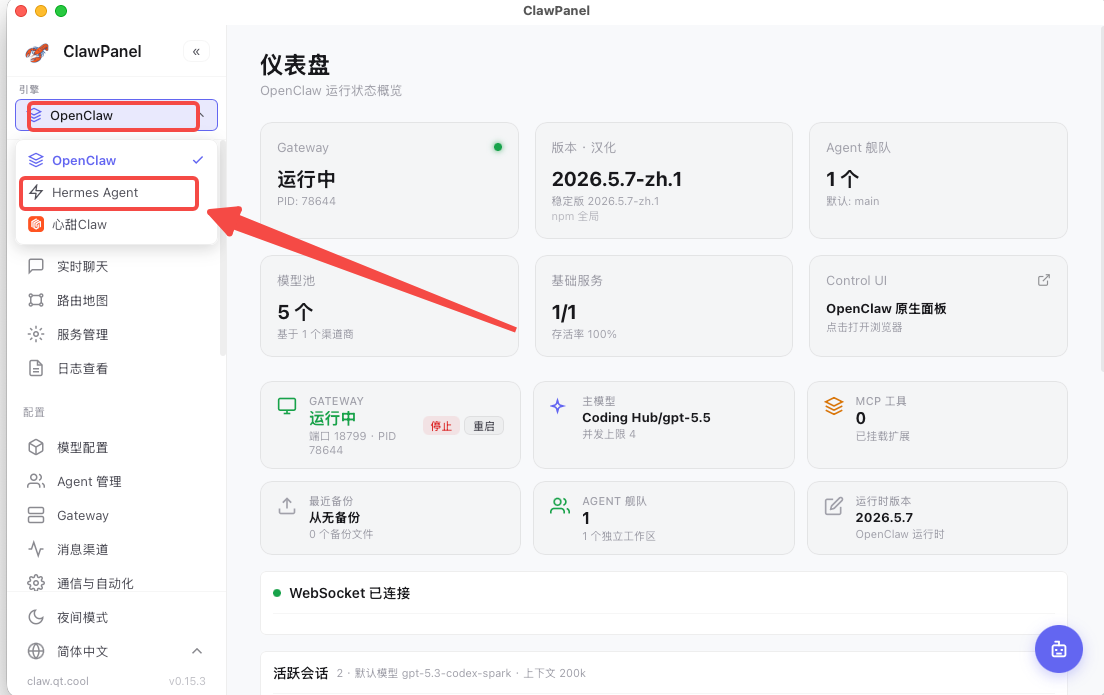Click the MCP 工具 stack icon
The height and width of the screenshot is (695, 1104).
pos(834,406)
